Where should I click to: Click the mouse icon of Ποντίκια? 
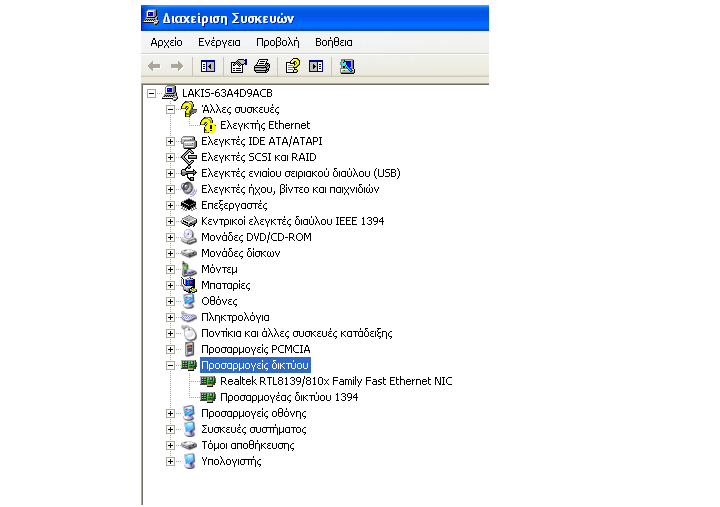tap(189, 333)
